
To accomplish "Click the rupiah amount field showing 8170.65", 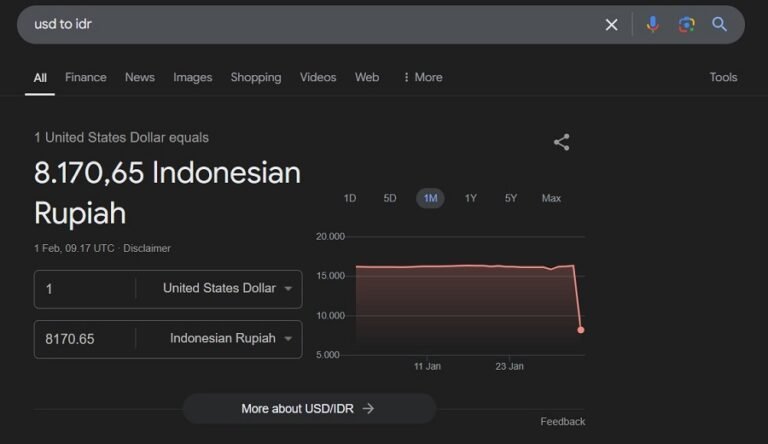I will pyautogui.click(x=84, y=339).
